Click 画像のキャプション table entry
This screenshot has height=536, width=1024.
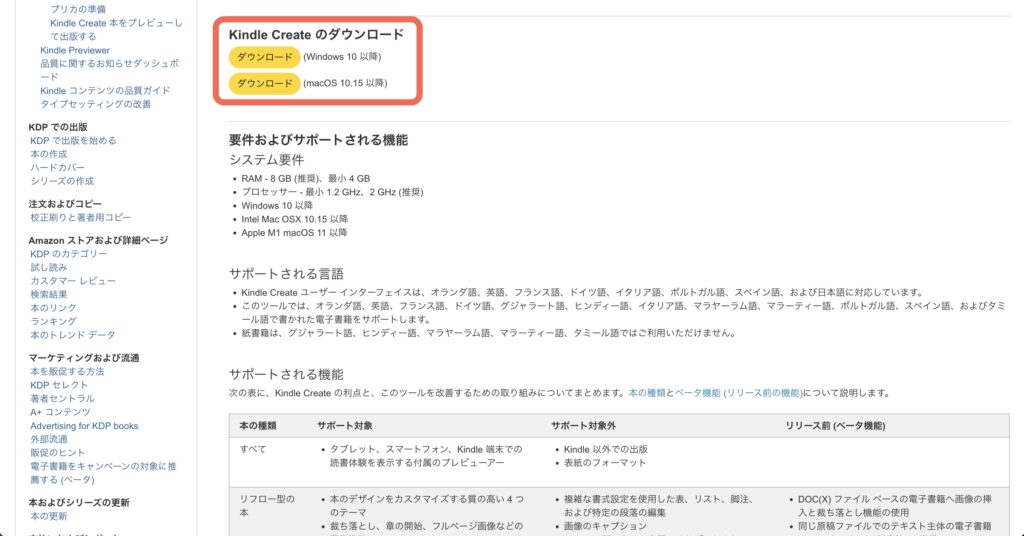coord(605,526)
